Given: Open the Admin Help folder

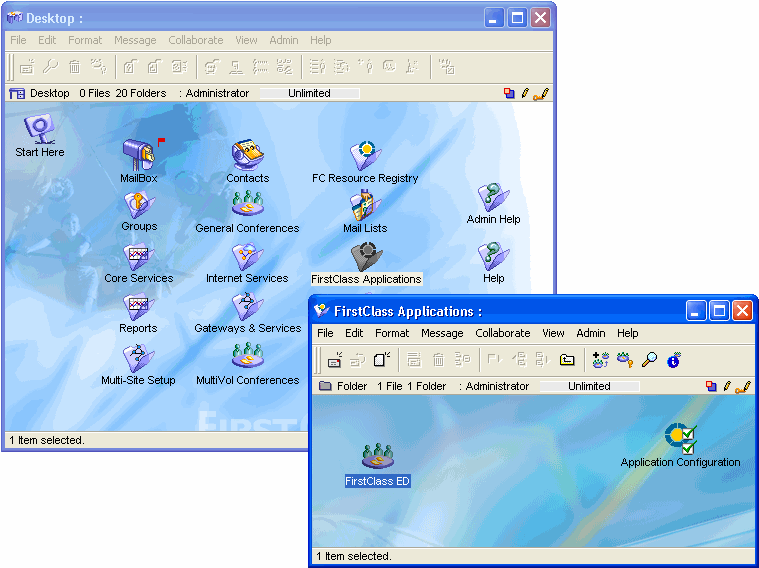Looking at the screenshot, I should point(493,197).
